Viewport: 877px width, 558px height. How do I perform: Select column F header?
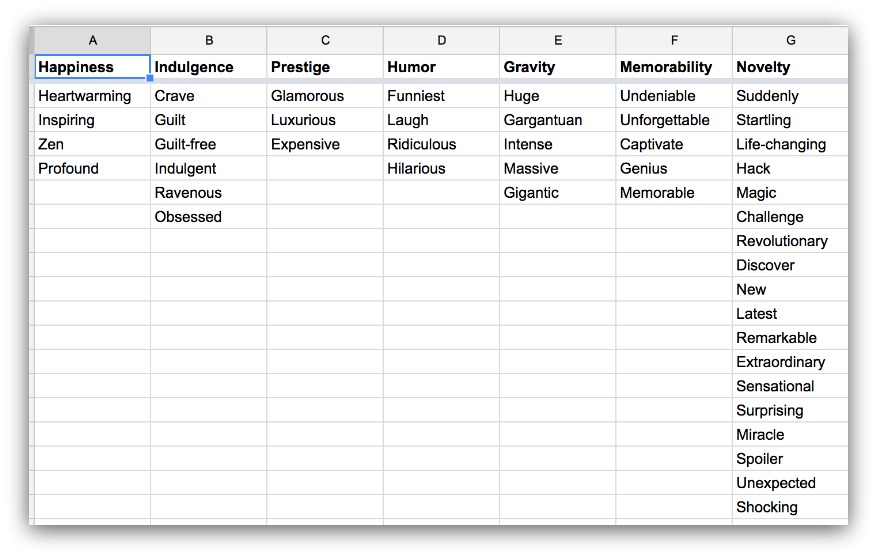674,40
